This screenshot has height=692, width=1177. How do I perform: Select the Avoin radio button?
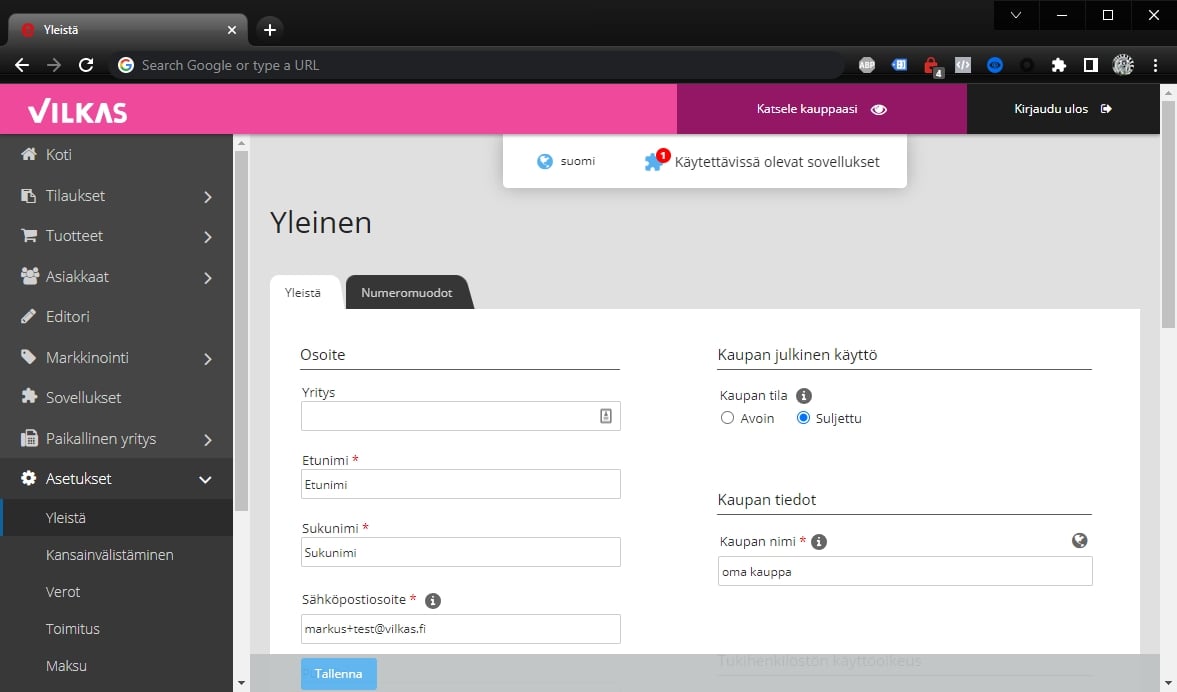coord(727,418)
